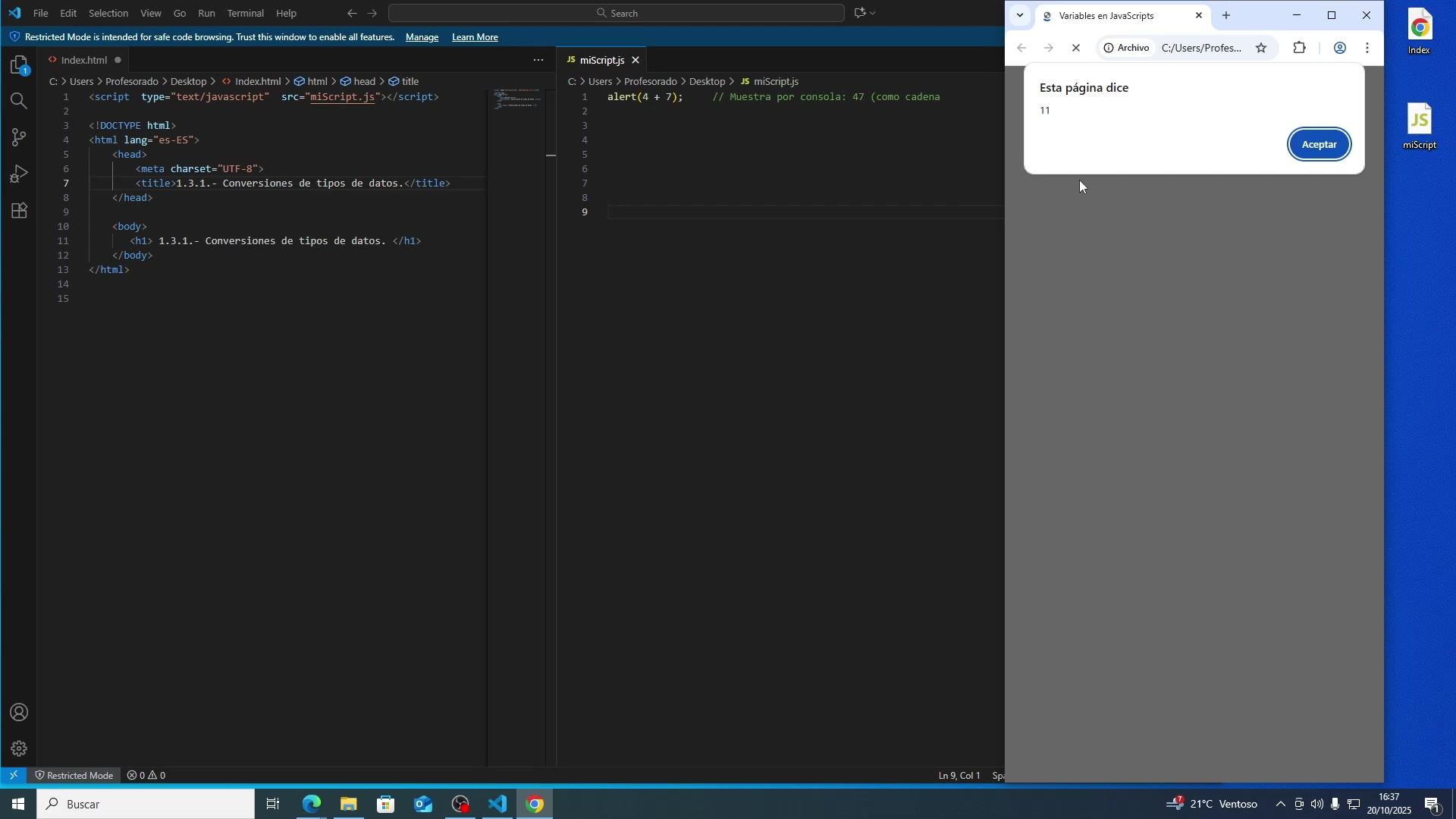Bookmark this page with the star icon

click(1261, 48)
